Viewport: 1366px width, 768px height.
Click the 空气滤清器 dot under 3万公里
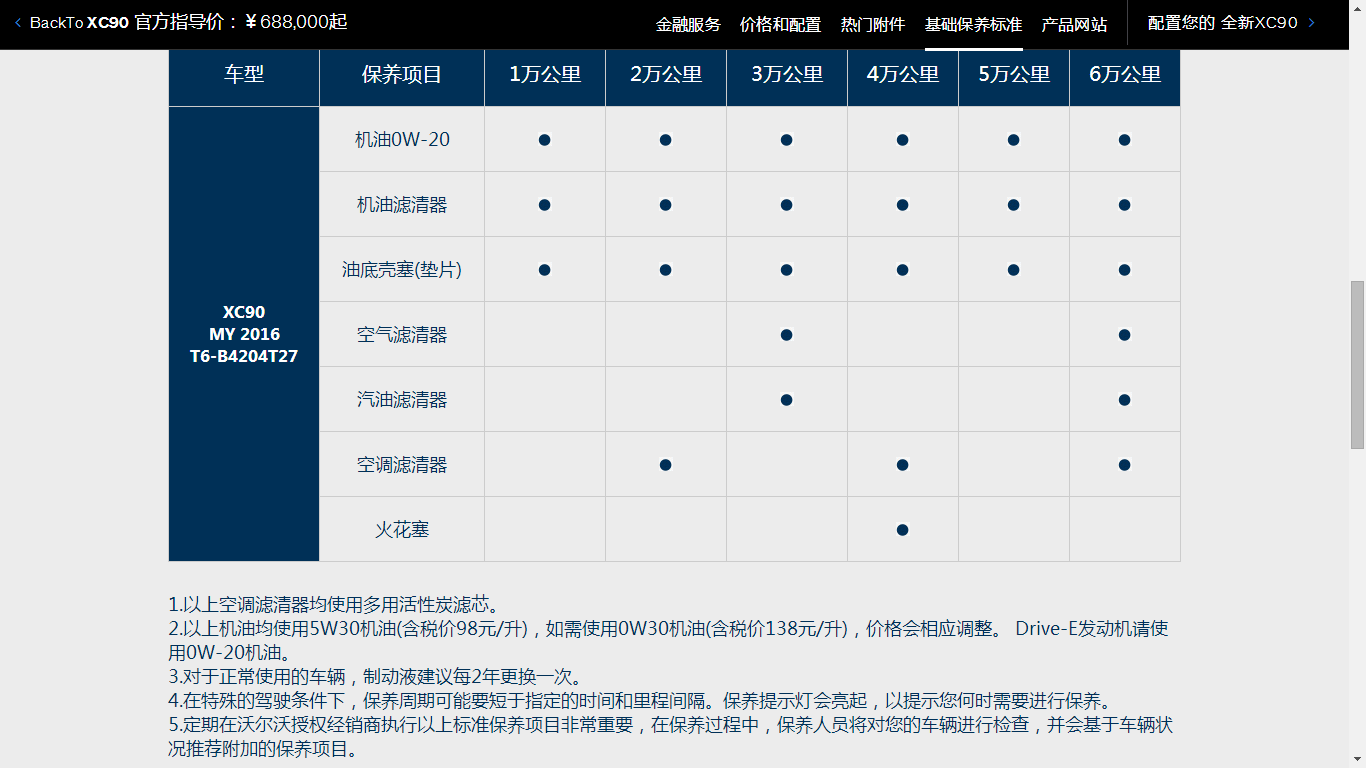(x=786, y=335)
